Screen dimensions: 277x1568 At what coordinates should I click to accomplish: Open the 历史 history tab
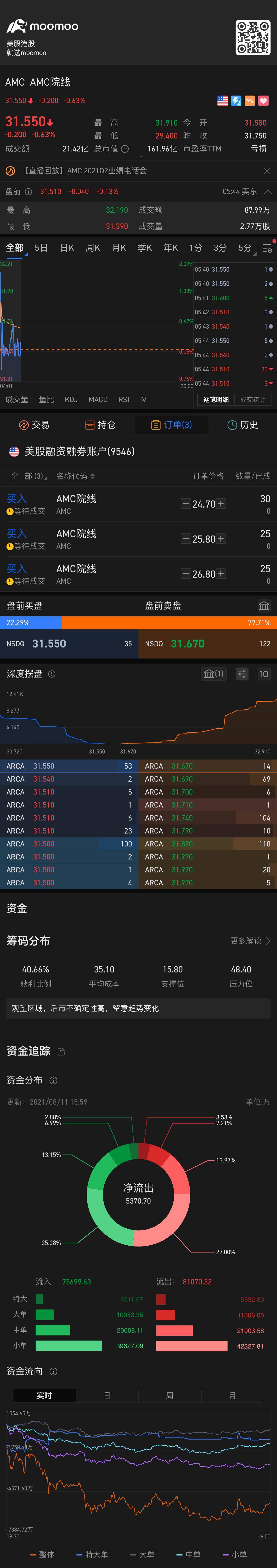pos(242,425)
